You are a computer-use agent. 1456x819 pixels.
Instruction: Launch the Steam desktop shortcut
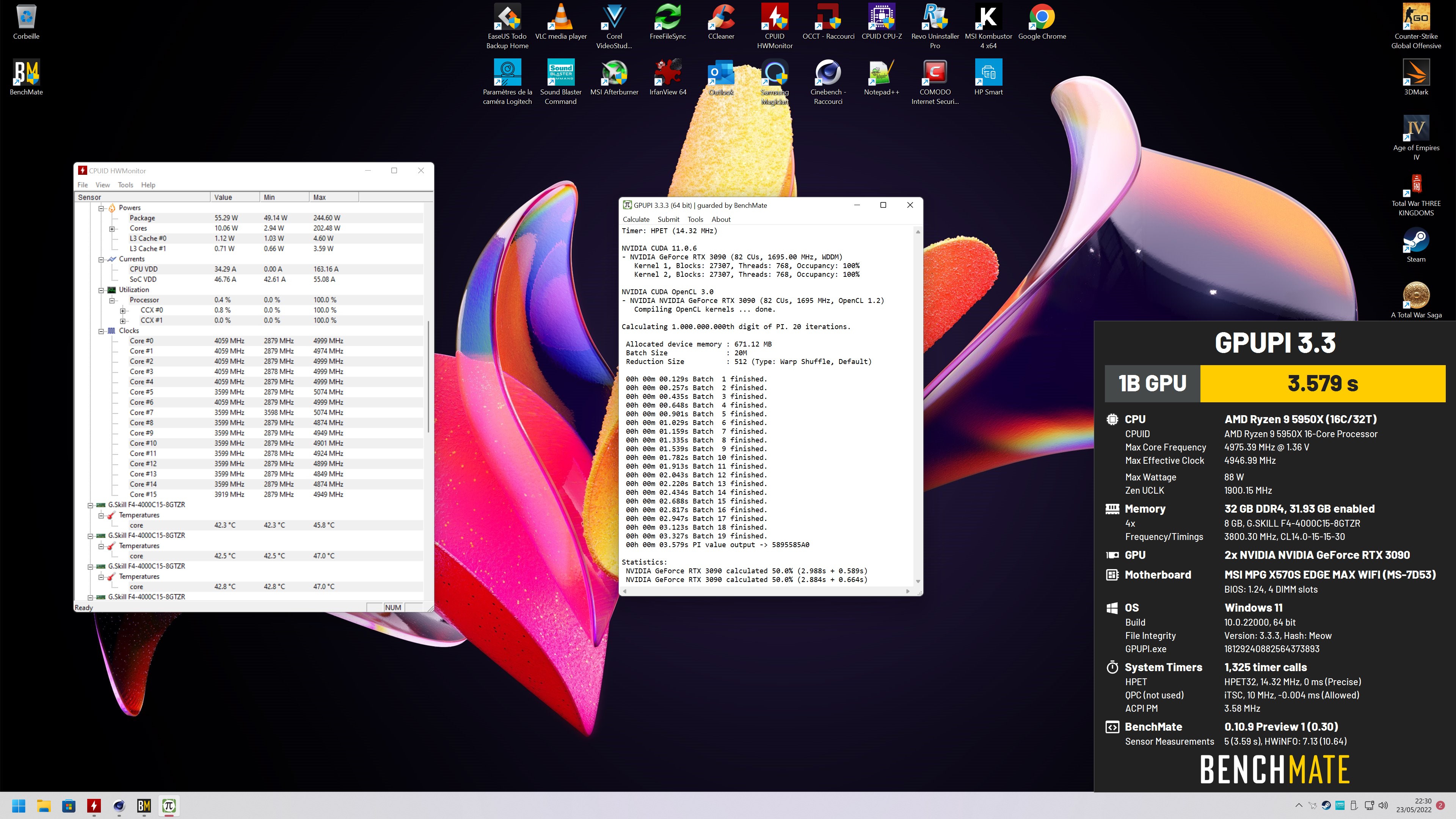(1415, 245)
